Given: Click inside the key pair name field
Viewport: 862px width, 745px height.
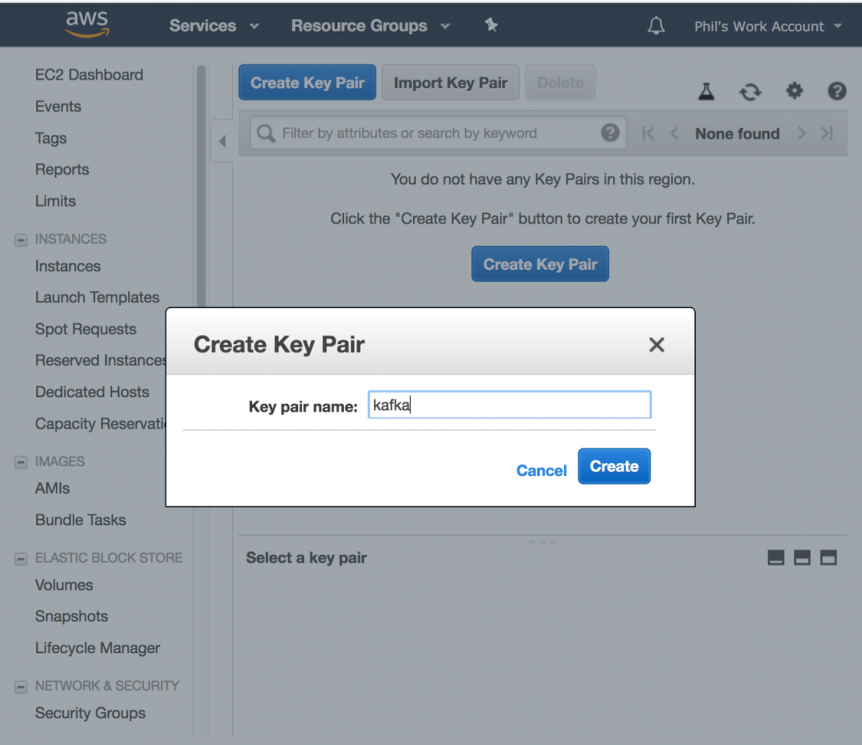Looking at the screenshot, I should 509,404.
